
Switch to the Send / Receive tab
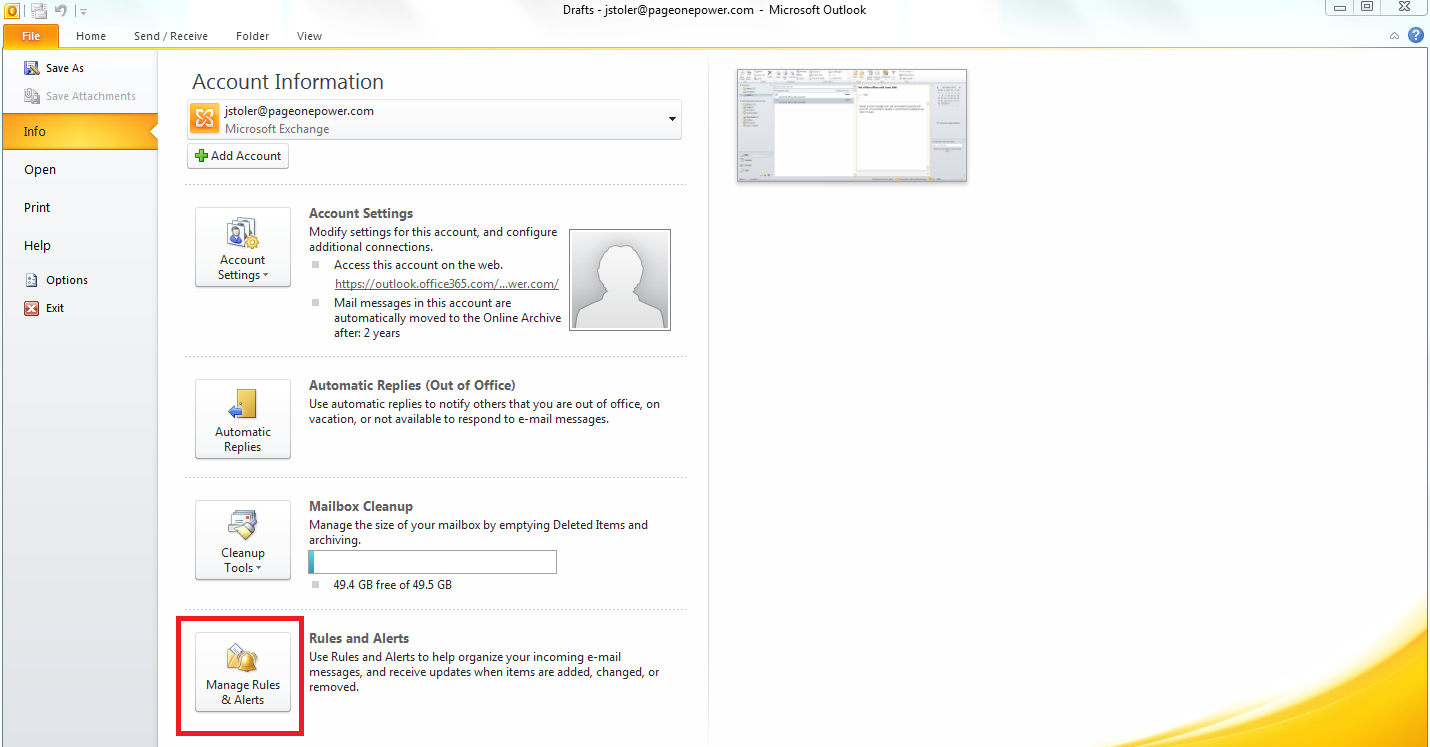tap(171, 36)
